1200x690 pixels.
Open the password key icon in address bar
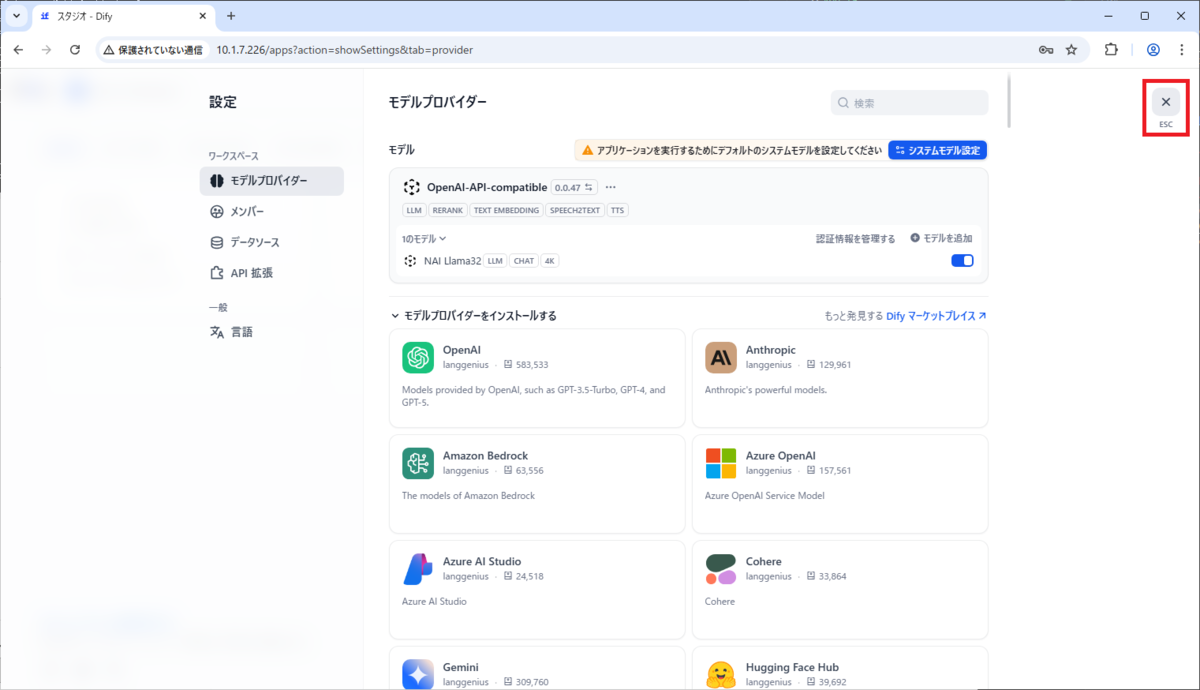click(x=1046, y=49)
